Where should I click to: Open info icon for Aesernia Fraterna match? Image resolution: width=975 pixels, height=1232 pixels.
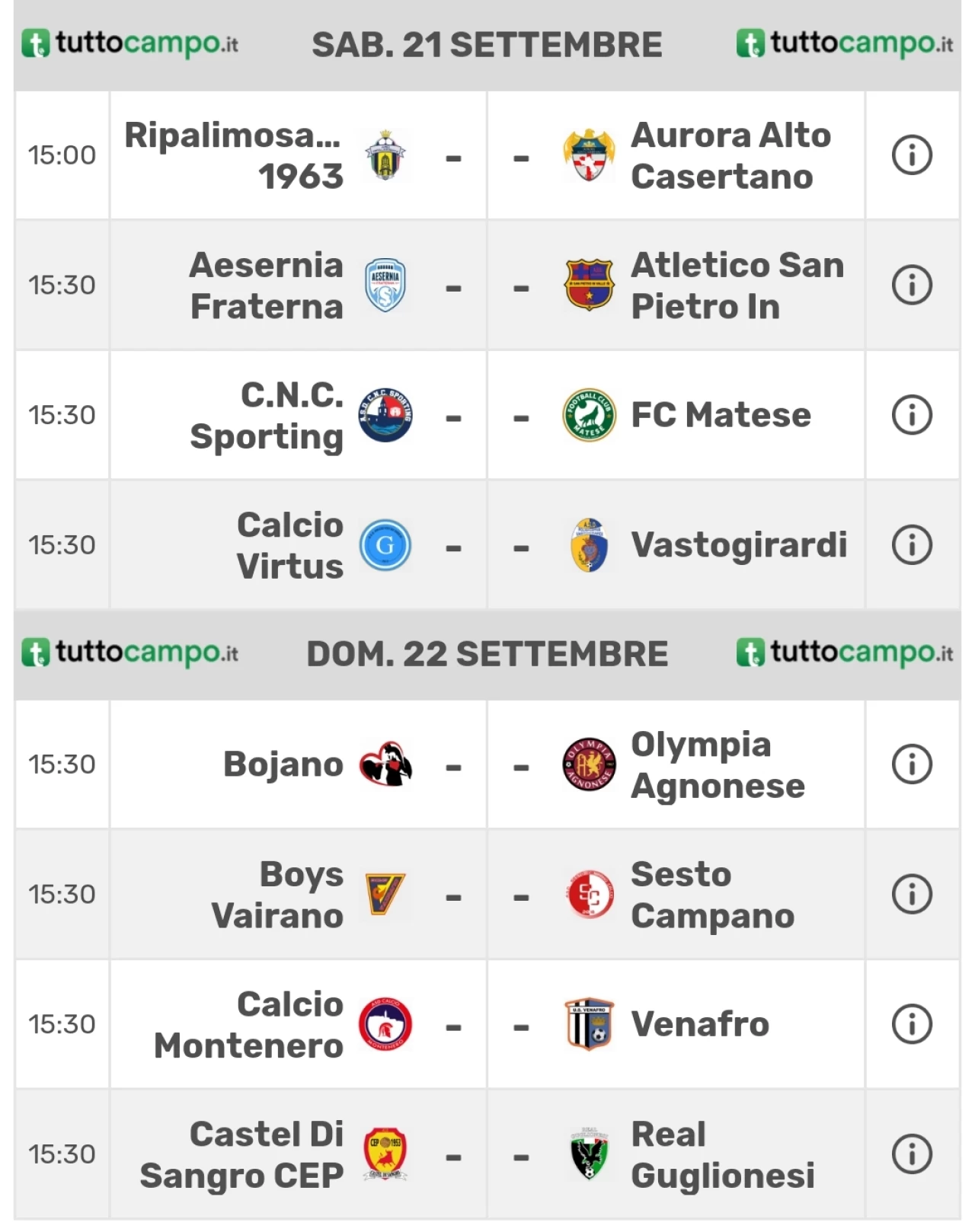[x=912, y=286]
